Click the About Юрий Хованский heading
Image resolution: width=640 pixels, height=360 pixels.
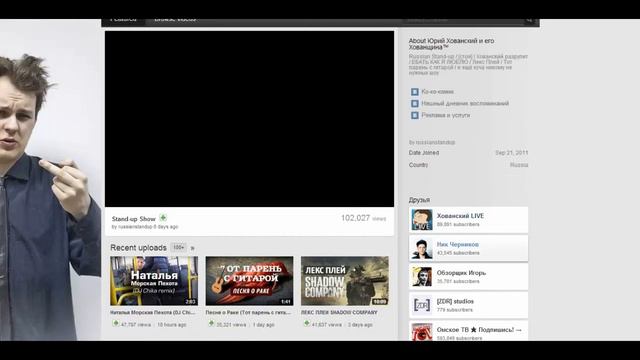(x=451, y=44)
